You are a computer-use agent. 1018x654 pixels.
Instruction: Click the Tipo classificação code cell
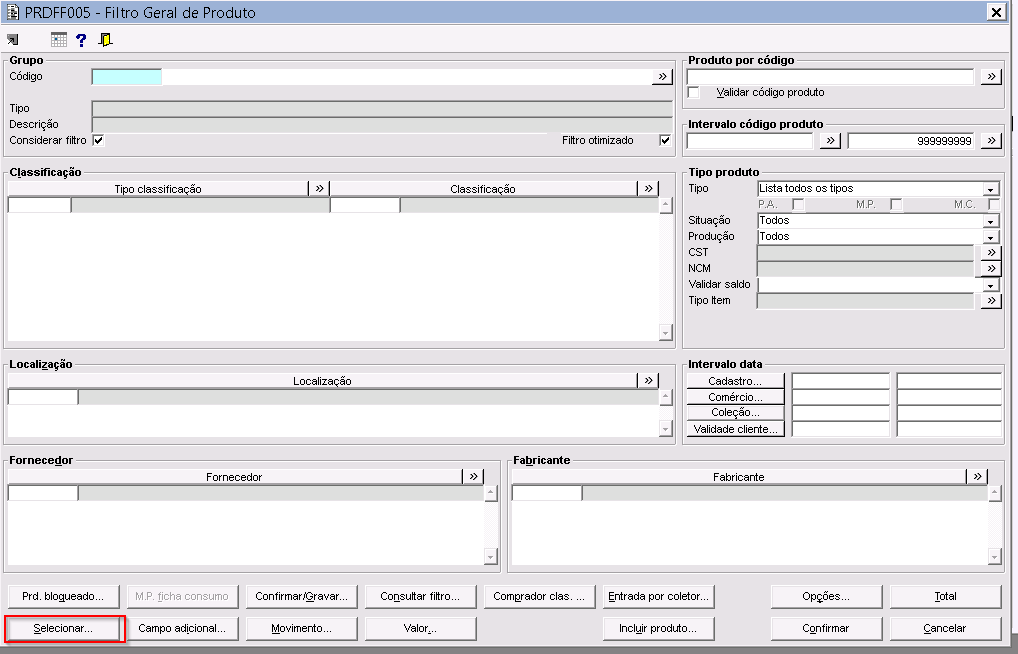tap(39, 205)
